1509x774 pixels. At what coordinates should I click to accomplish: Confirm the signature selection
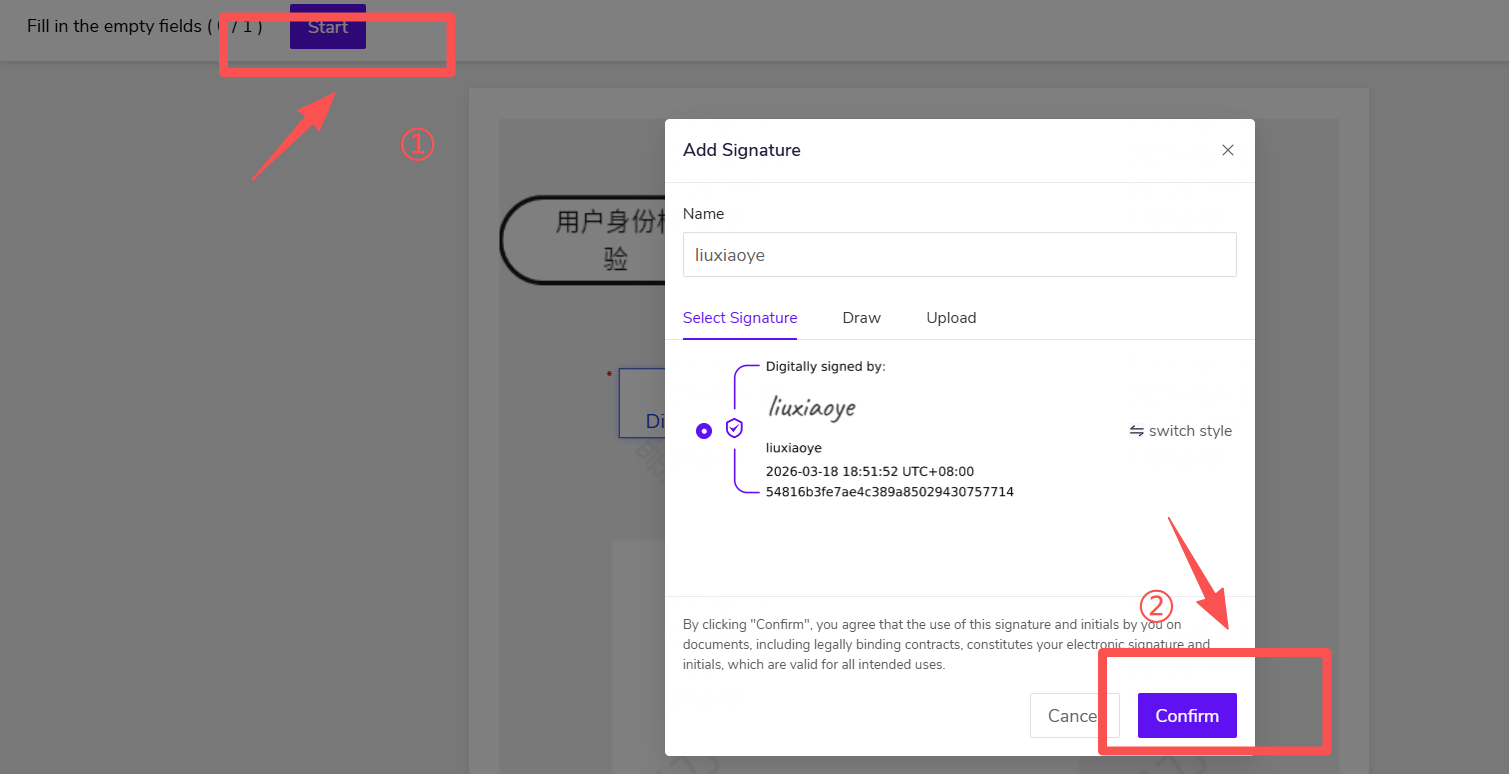pyautogui.click(x=1186, y=716)
